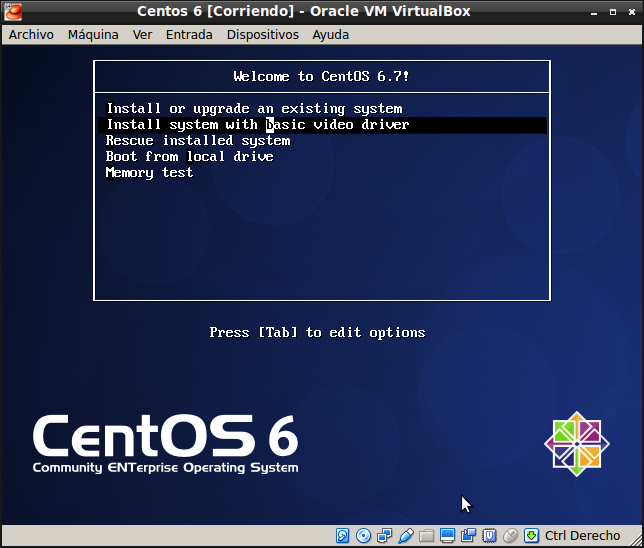Open the Máquina menu

pos(93,34)
